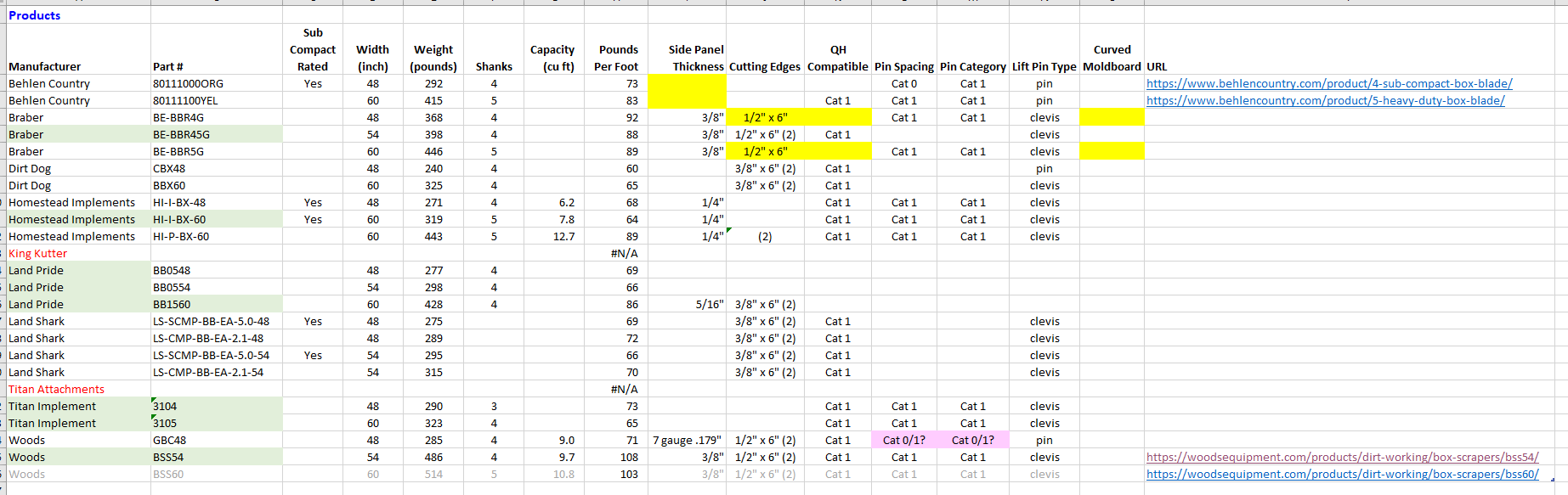The image size is (1568, 495).
Task: Select the capacity 12.7 cell
Action: tap(563, 236)
